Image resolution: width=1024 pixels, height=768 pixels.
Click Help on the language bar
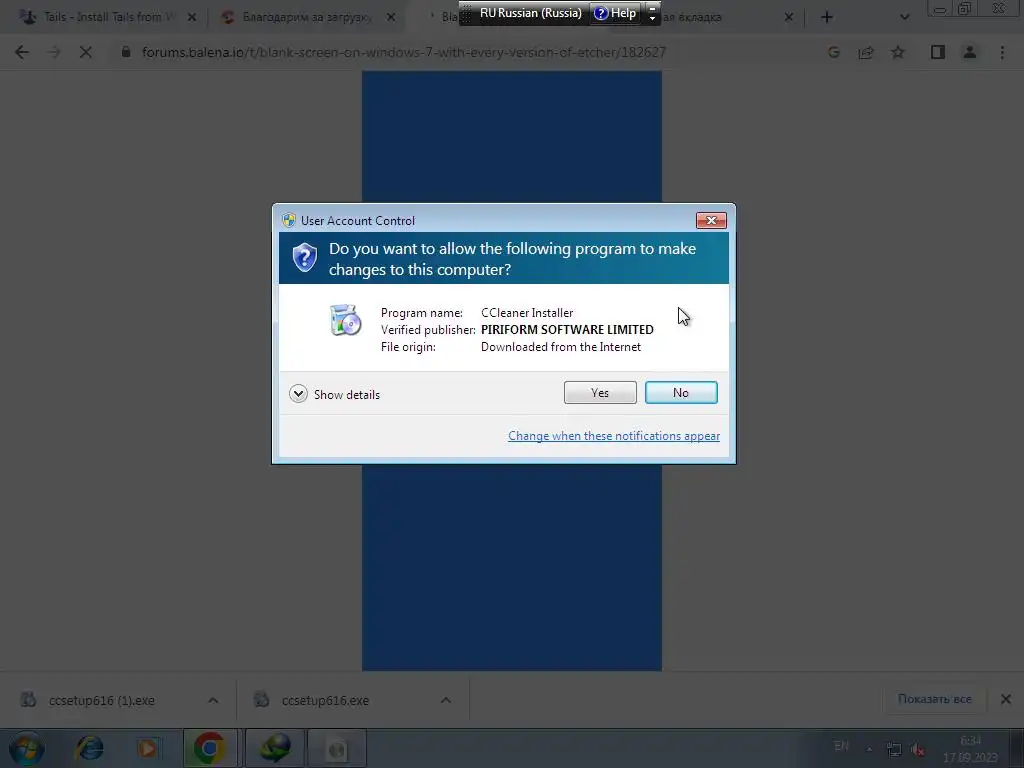coord(615,13)
